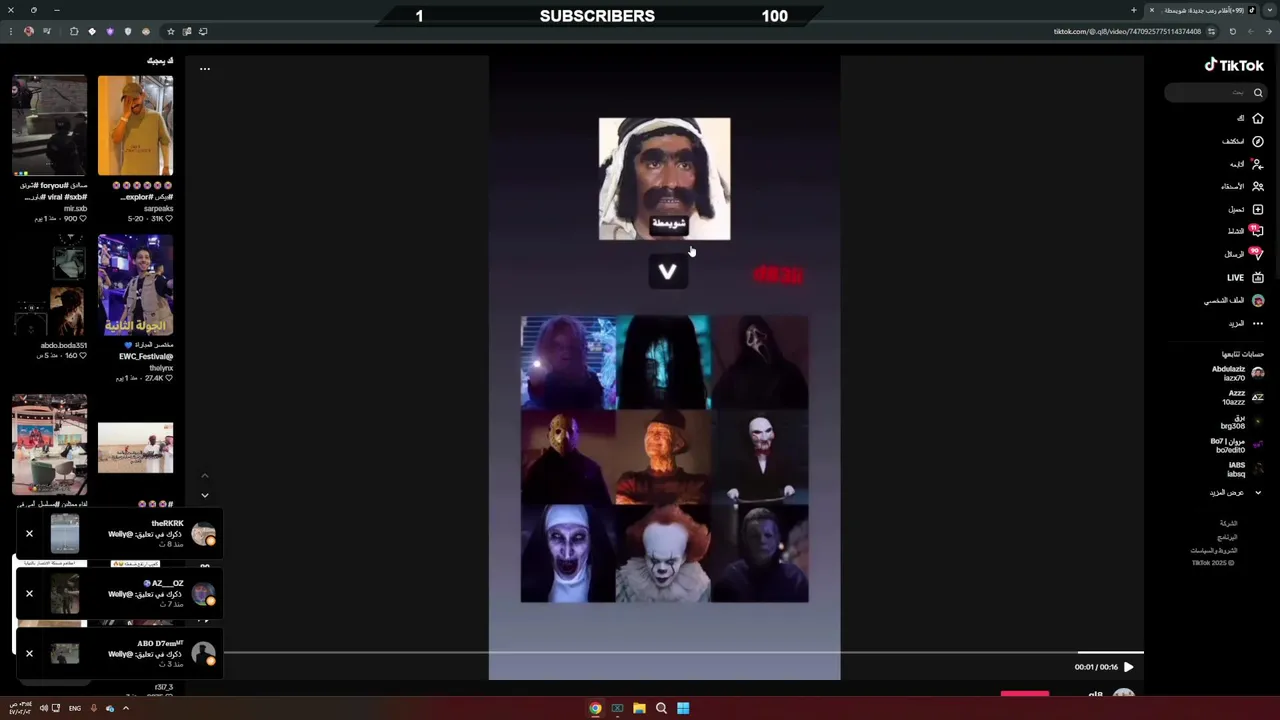Open the TV studio set video thumbnail
The image size is (1280, 720).
tap(49, 445)
